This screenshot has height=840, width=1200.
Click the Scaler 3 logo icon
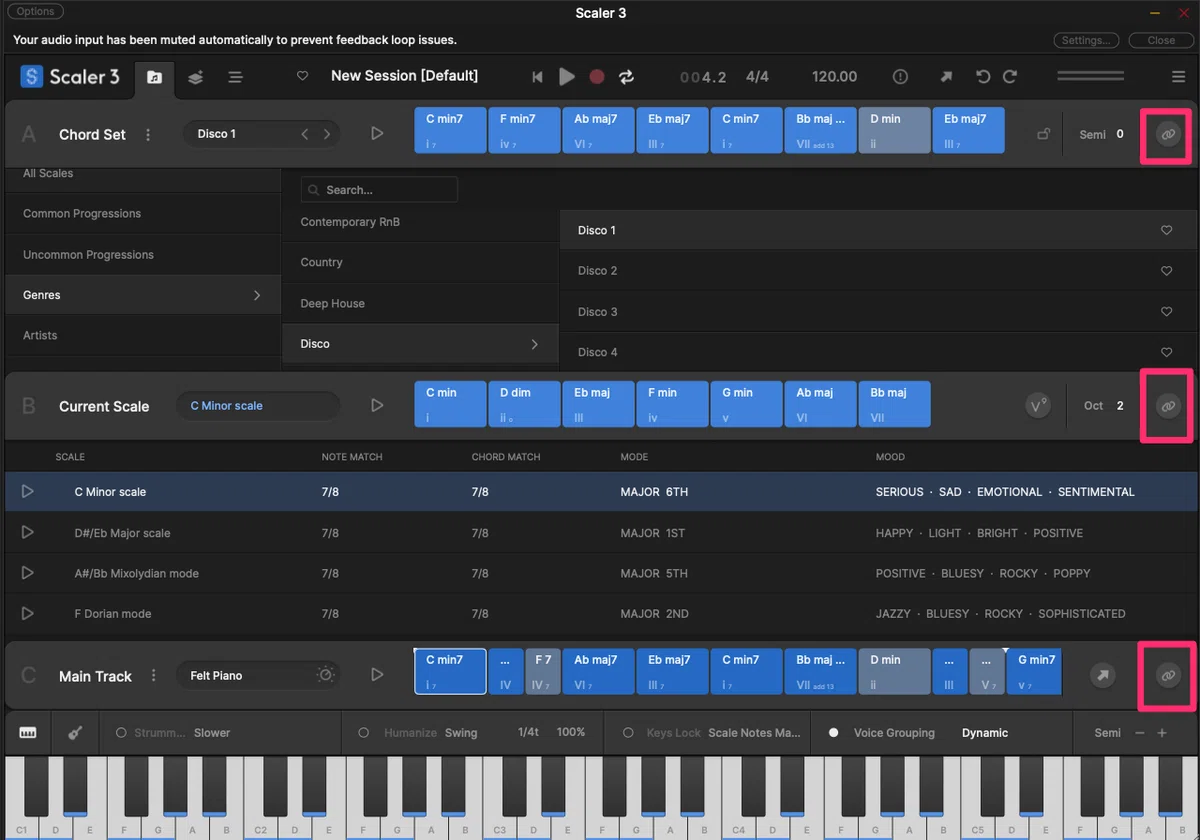(x=32, y=77)
